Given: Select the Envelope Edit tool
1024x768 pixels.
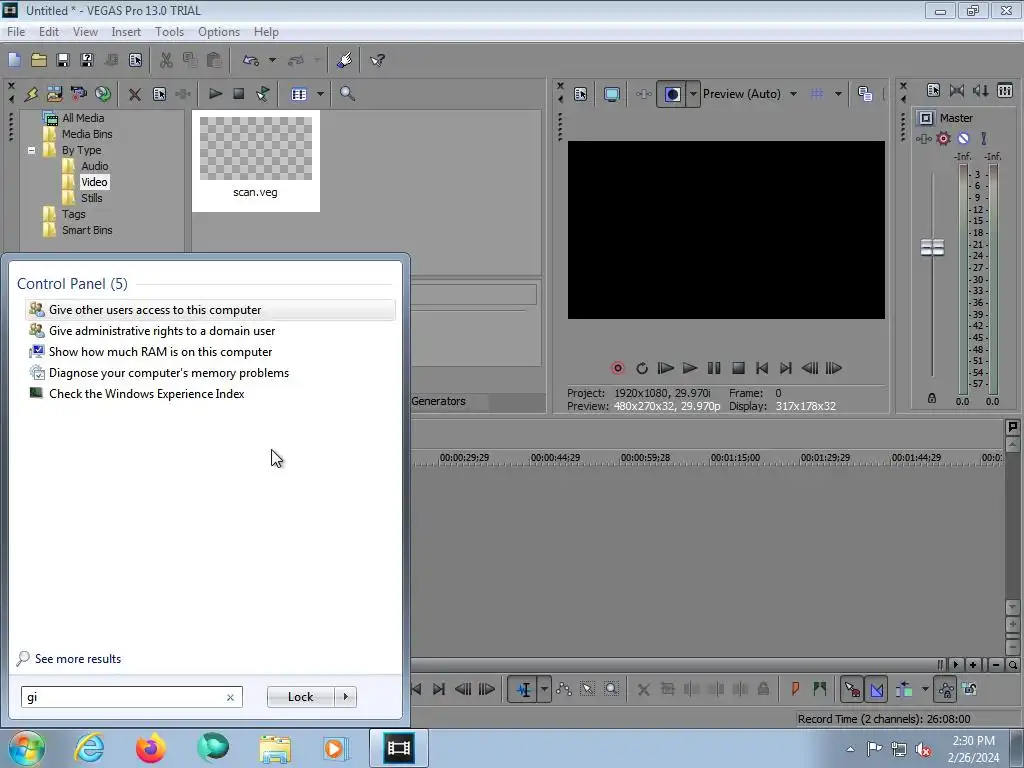Looking at the screenshot, I should coord(564,689).
